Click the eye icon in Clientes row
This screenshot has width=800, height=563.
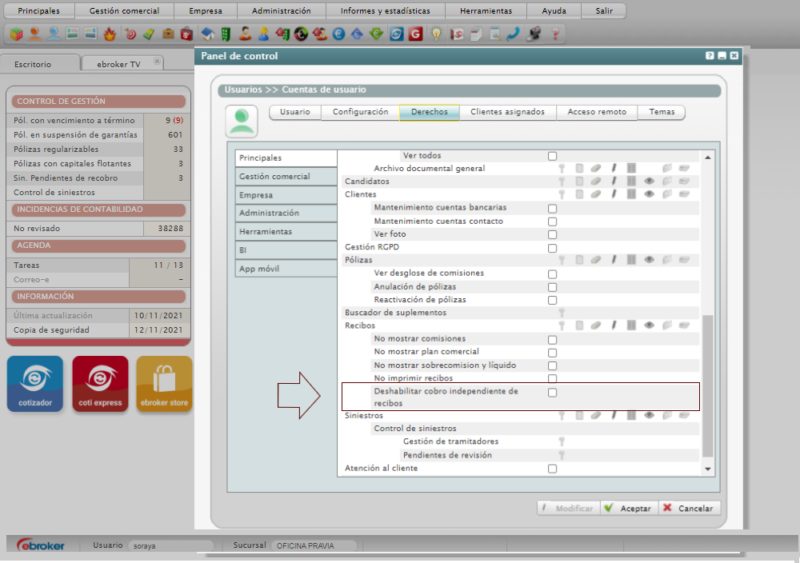tap(649, 195)
